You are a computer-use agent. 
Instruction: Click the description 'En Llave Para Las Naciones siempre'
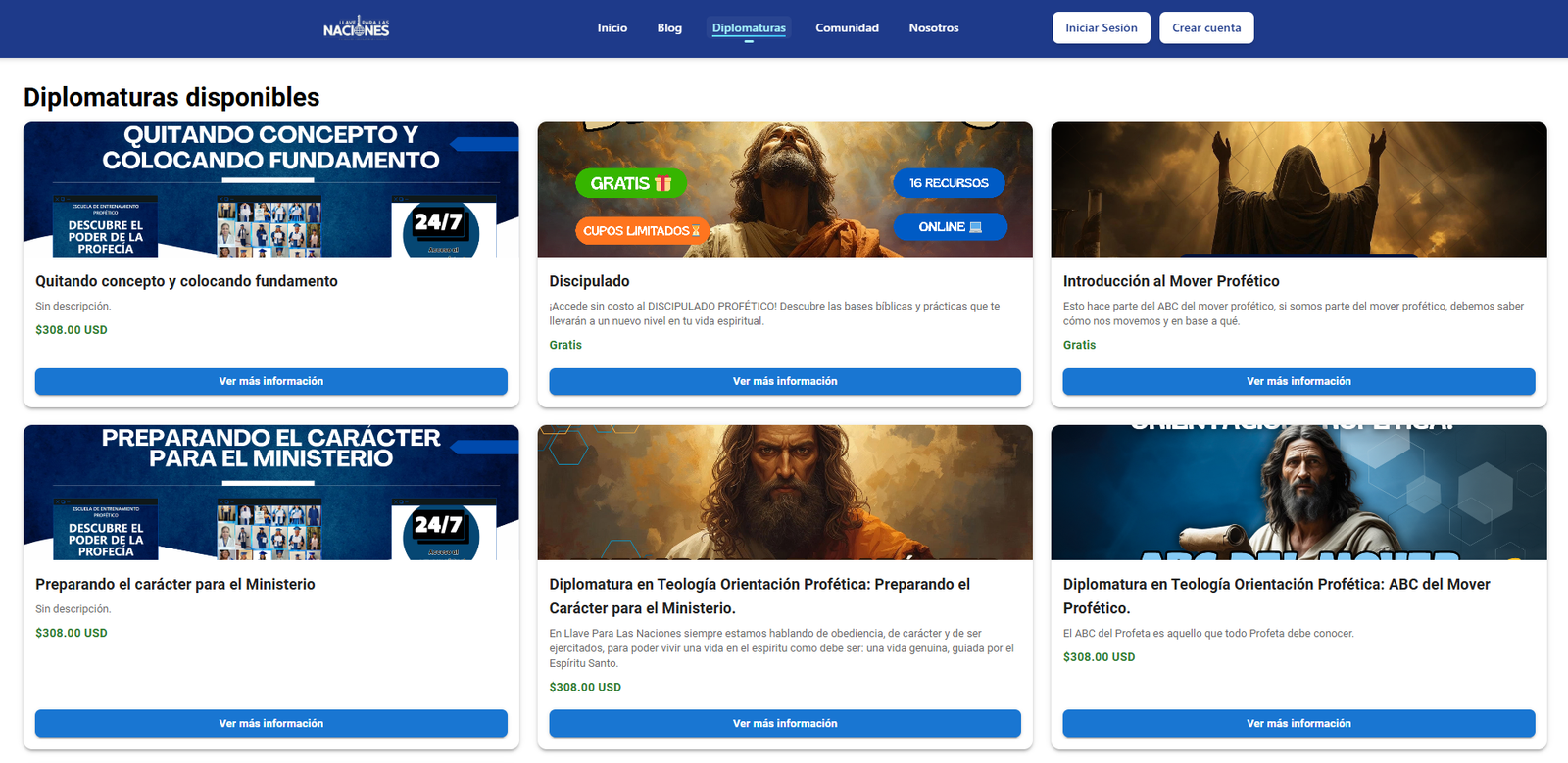(x=782, y=648)
